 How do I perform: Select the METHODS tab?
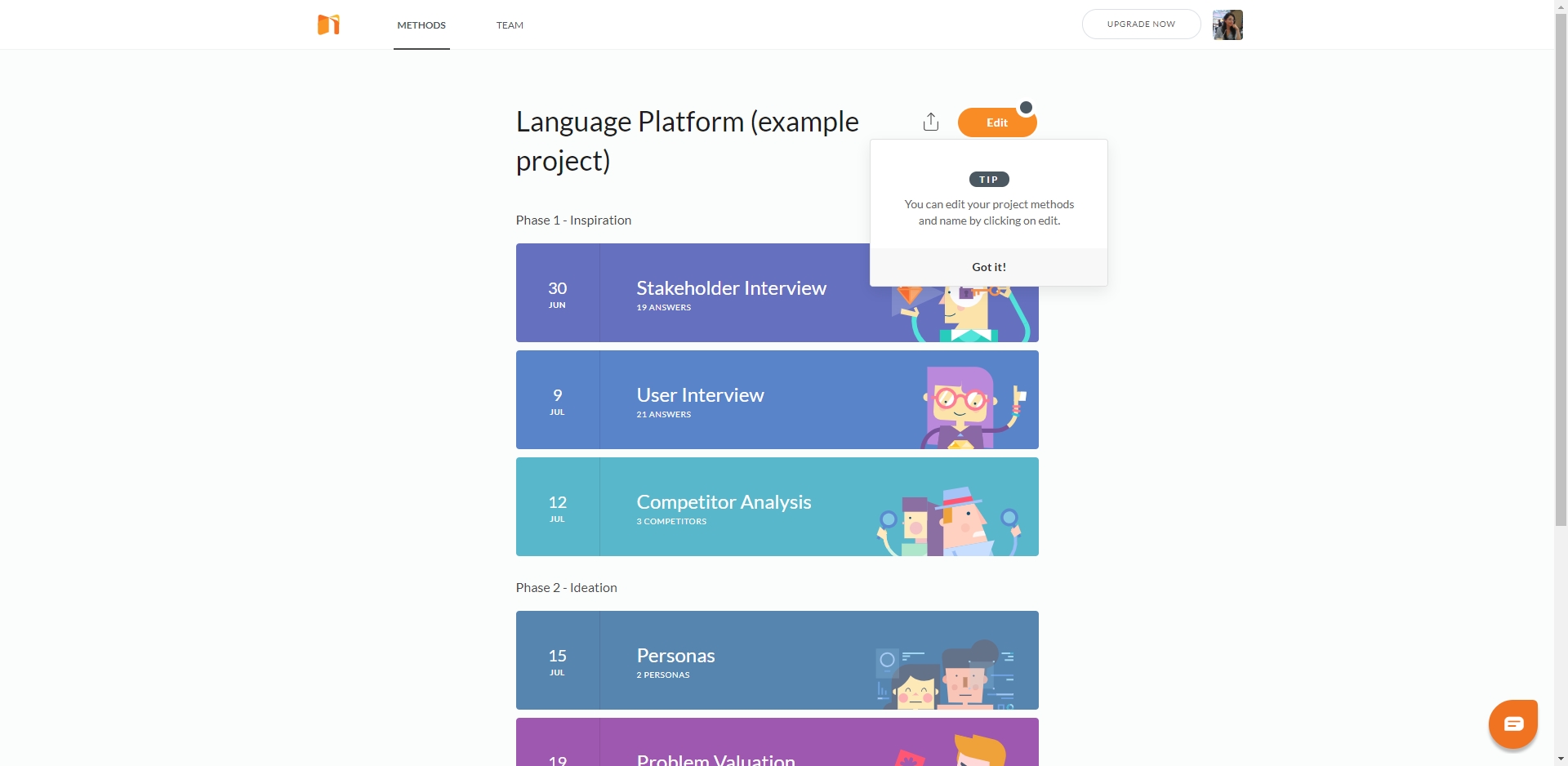421,25
